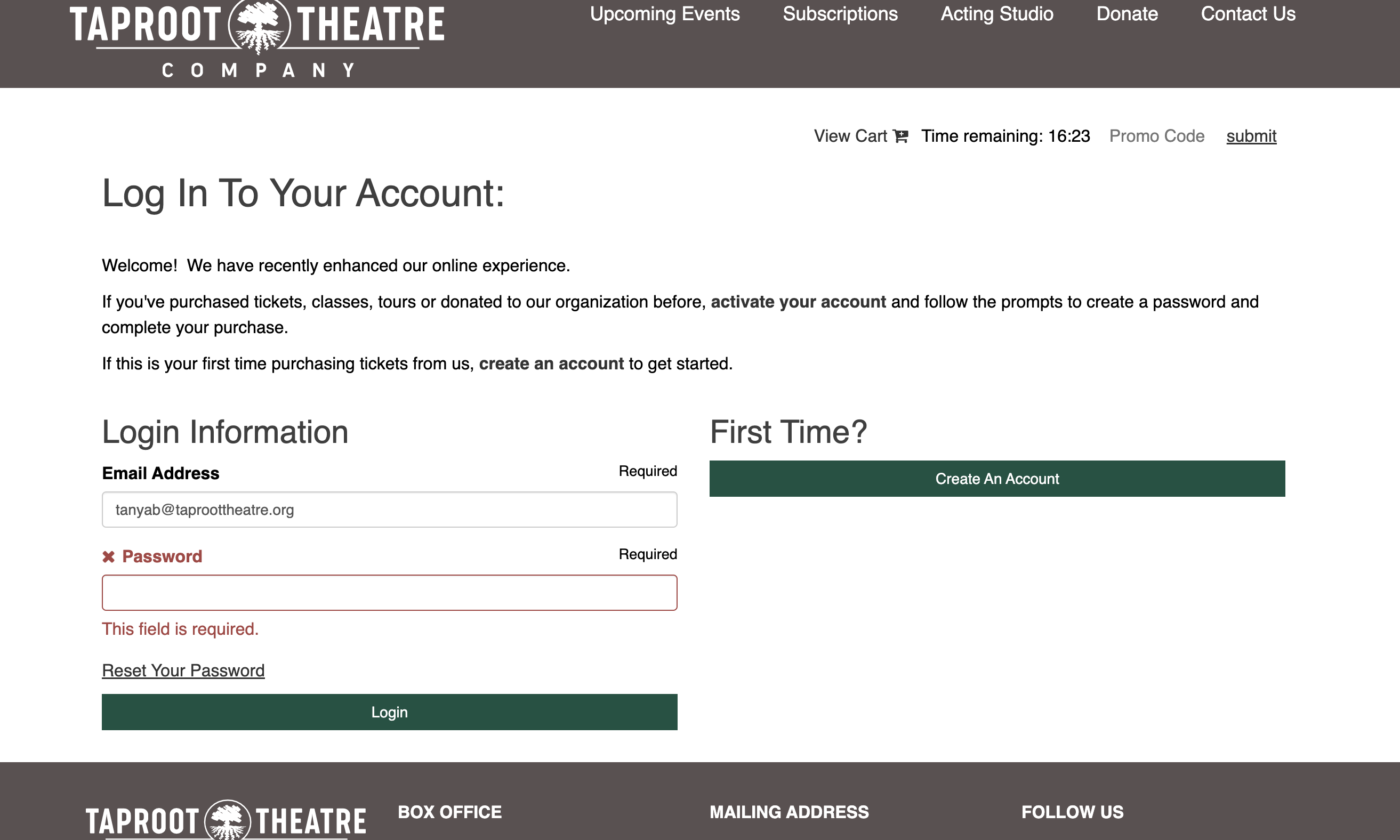Click the 'MAILING ADDRESS' footer heading
Screen dimensions: 1400x840
(x=789, y=812)
